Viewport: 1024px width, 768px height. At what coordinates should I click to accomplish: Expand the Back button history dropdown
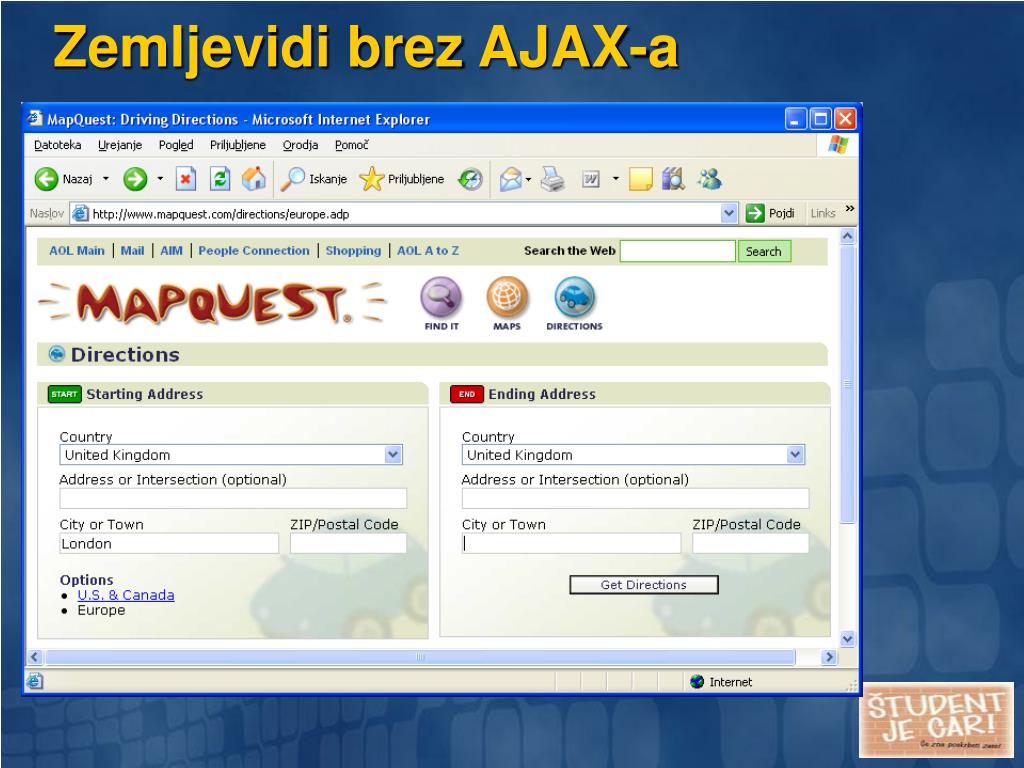coord(106,179)
